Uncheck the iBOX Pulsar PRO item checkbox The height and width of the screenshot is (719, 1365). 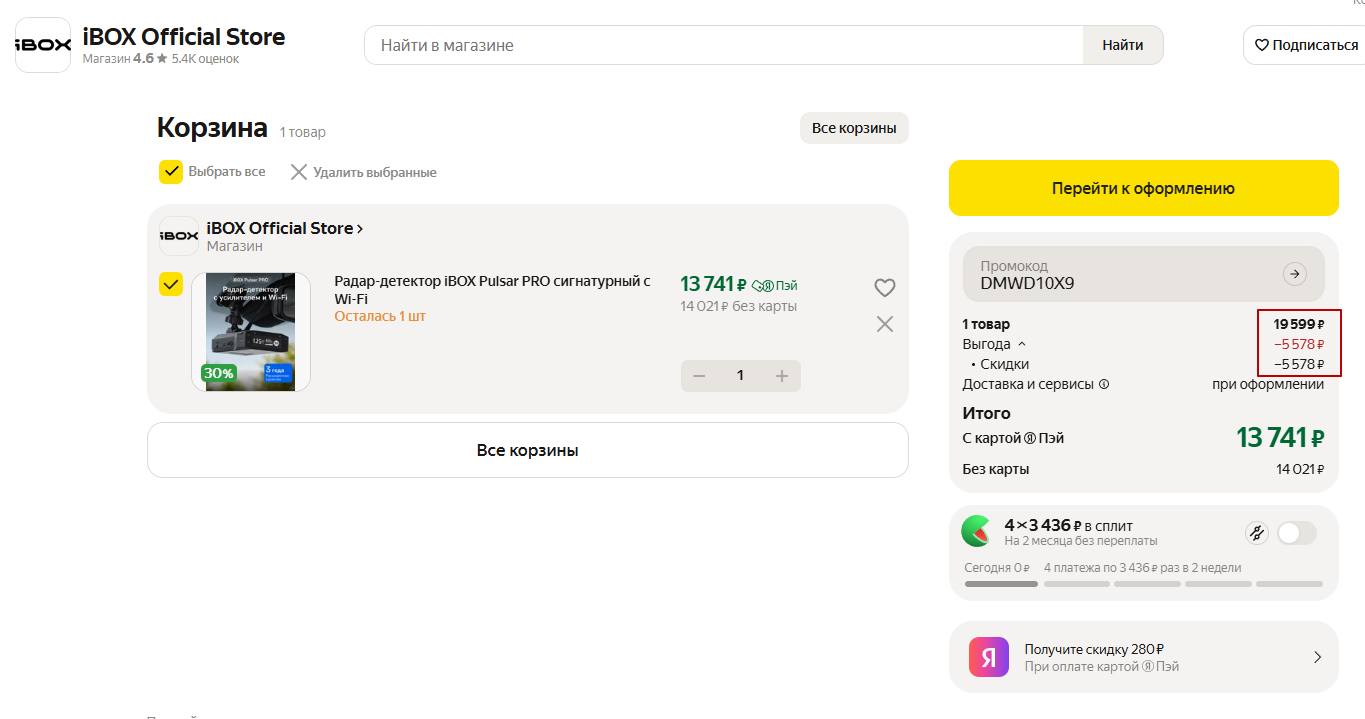coord(171,285)
